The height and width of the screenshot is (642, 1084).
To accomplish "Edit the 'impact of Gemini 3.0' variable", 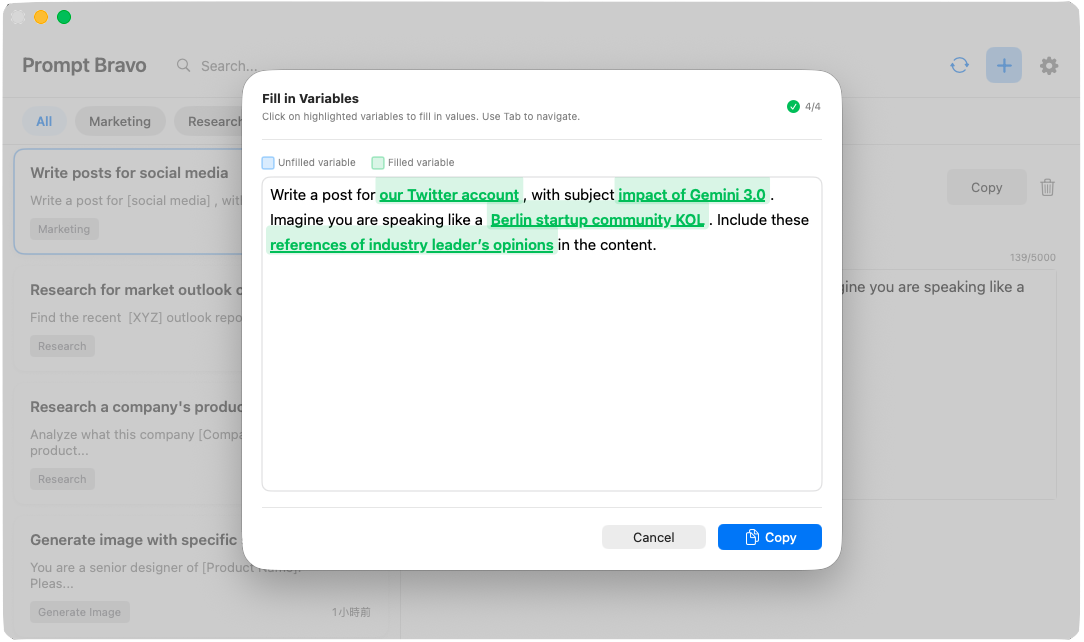I will 691,195.
